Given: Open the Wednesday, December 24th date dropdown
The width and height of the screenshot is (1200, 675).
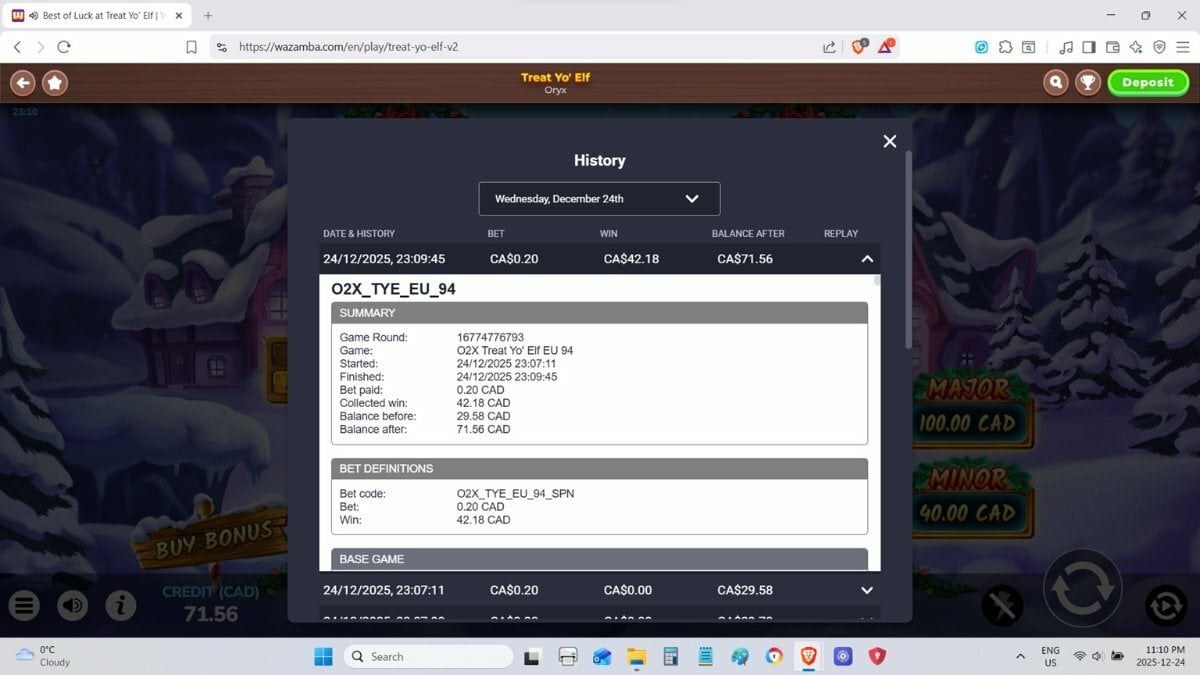Looking at the screenshot, I should coord(599,199).
